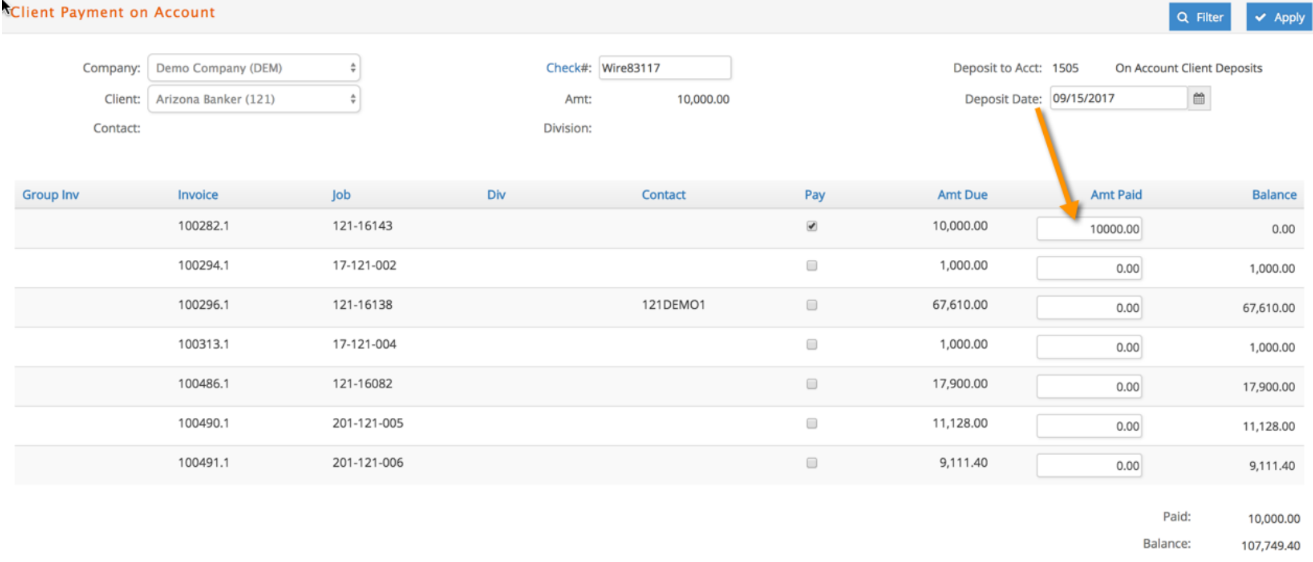Click On Account Client Deposits text
The image size is (1313, 562).
(x=1188, y=68)
